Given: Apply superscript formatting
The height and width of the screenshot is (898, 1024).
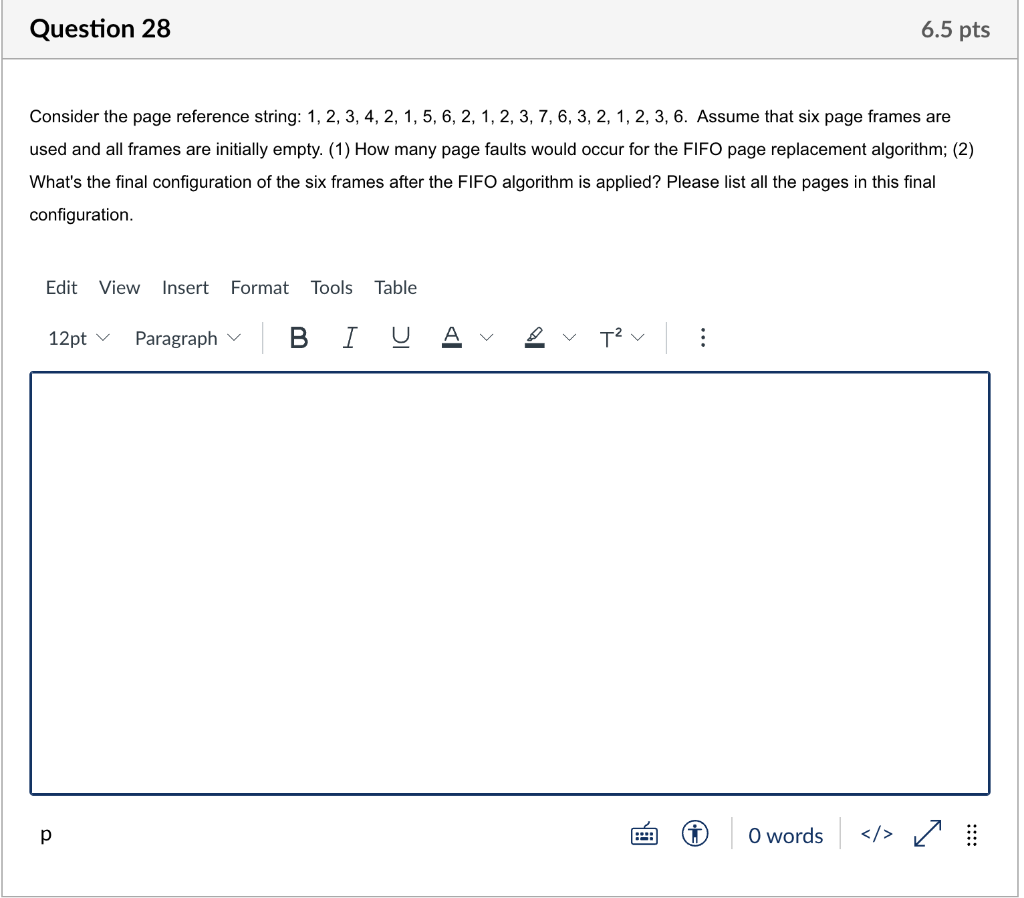Looking at the screenshot, I should (x=611, y=337).
